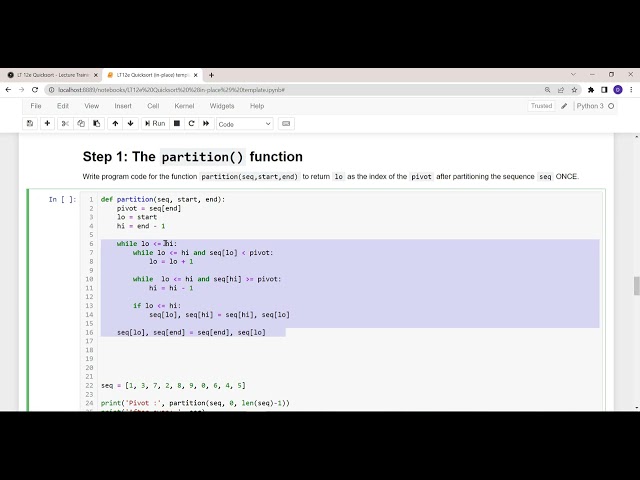The height and width of the screenshot is (480, 640).
Task: Open the Edit menu
Action: pos(63,106)
